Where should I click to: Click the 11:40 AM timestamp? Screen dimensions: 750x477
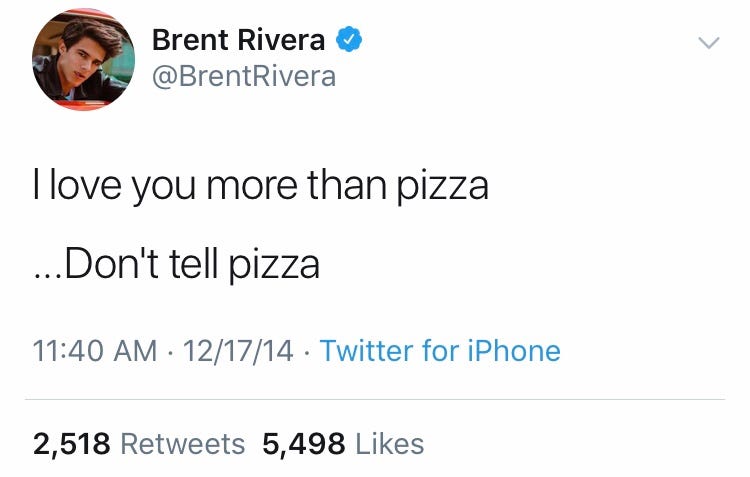(x=95, y=351)
